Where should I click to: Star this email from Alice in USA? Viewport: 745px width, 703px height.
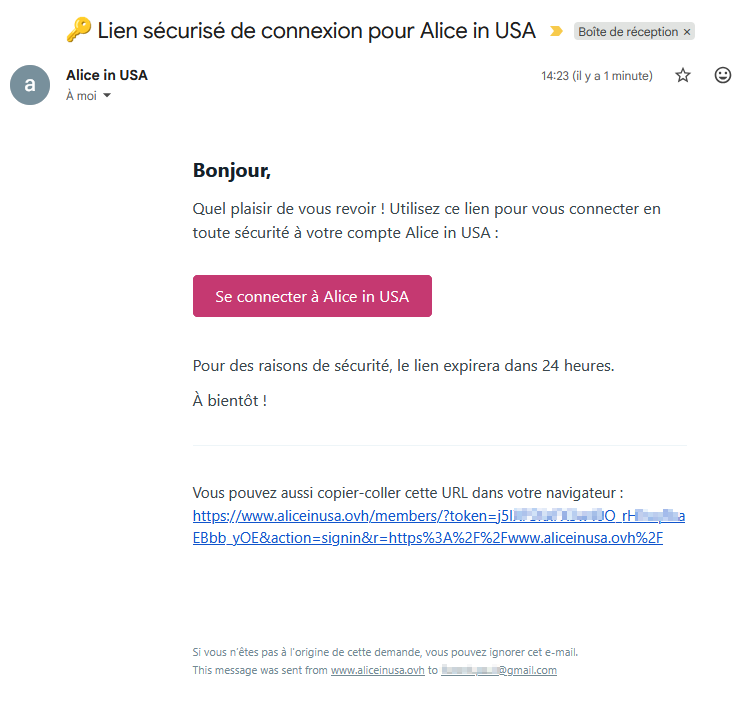tap(683, 75)
